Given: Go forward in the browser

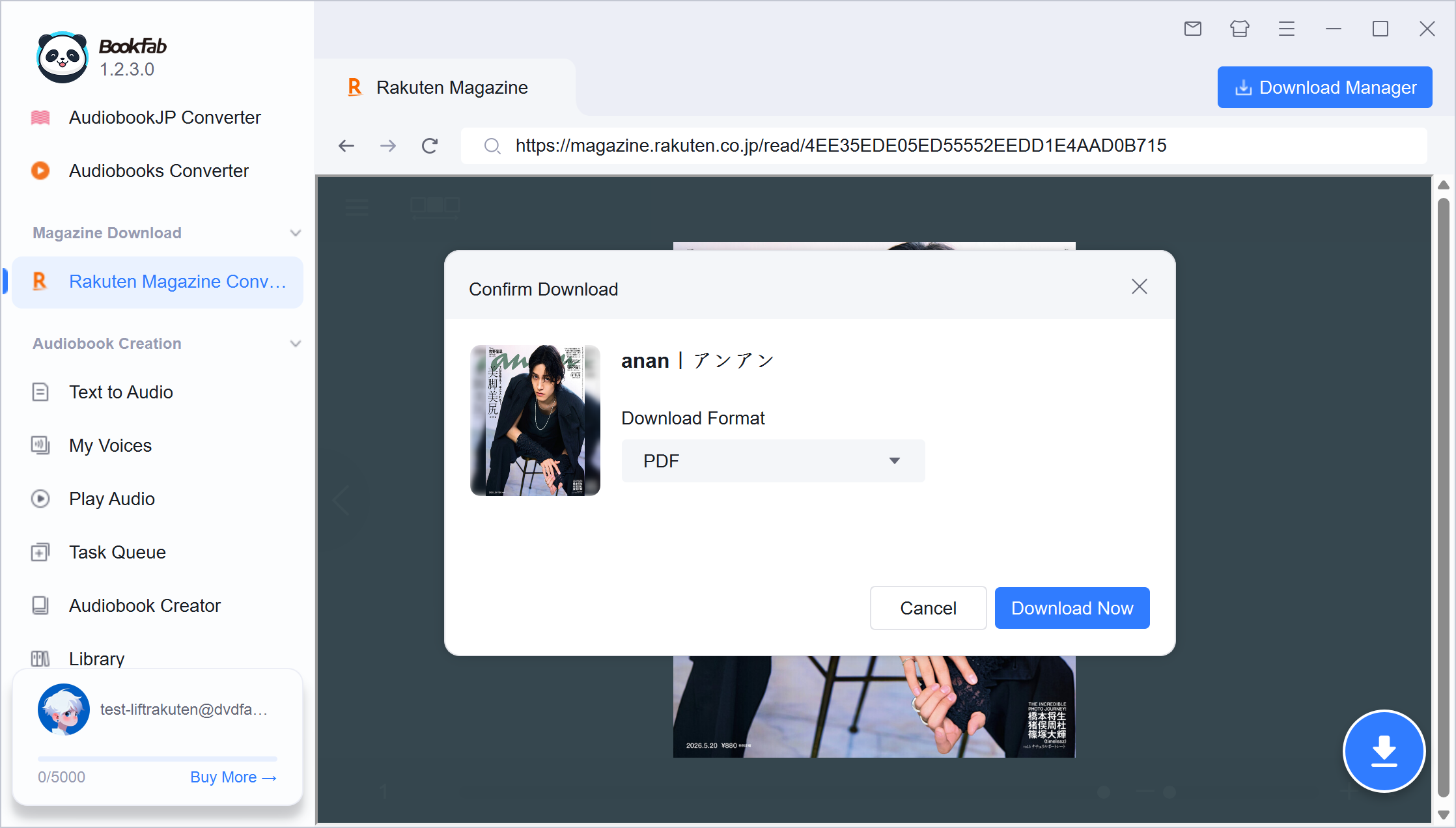Looking at the screenshot, I should tap(388, 146).
